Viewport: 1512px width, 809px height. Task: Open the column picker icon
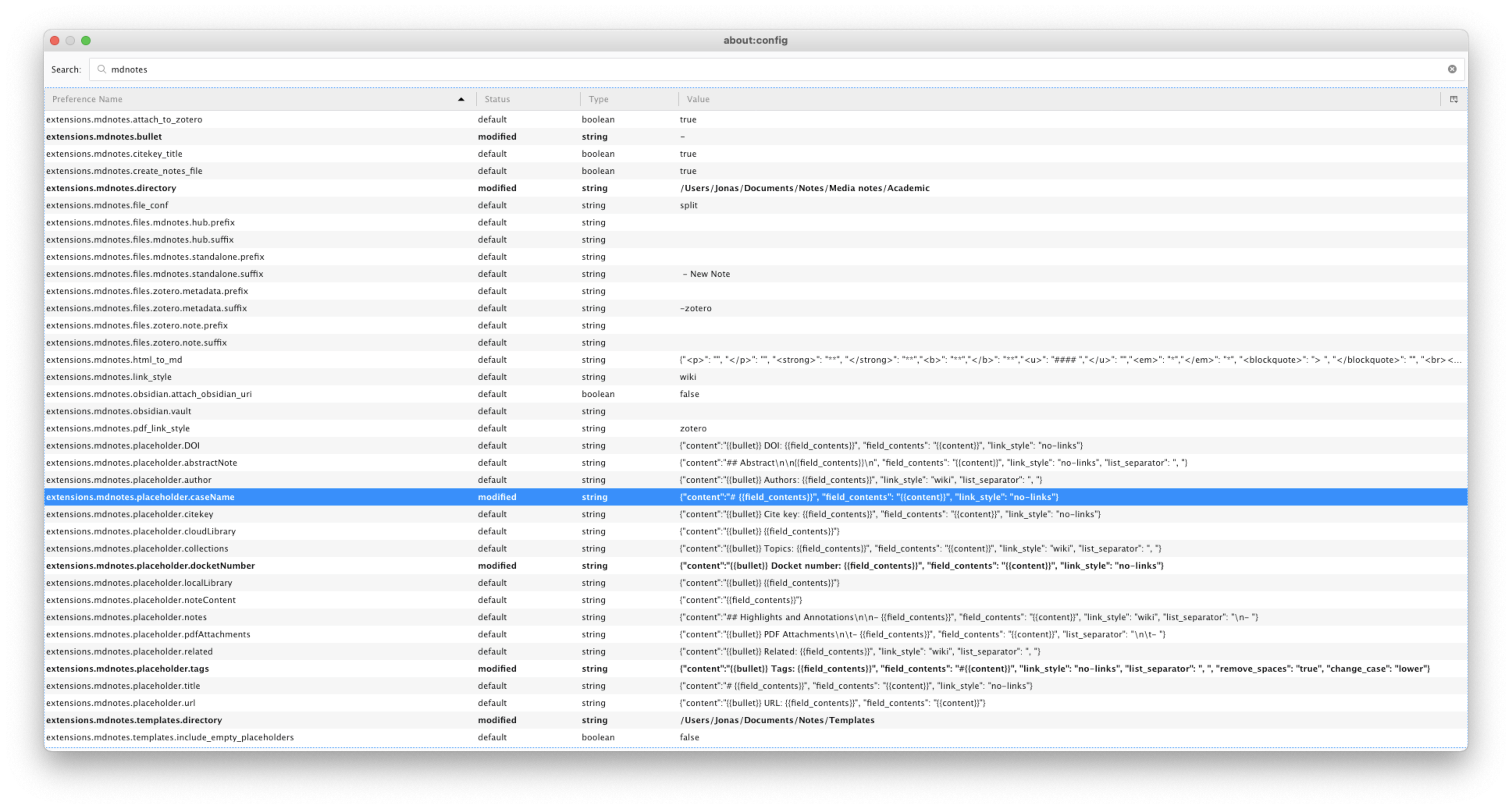(x=1453, y=99)
